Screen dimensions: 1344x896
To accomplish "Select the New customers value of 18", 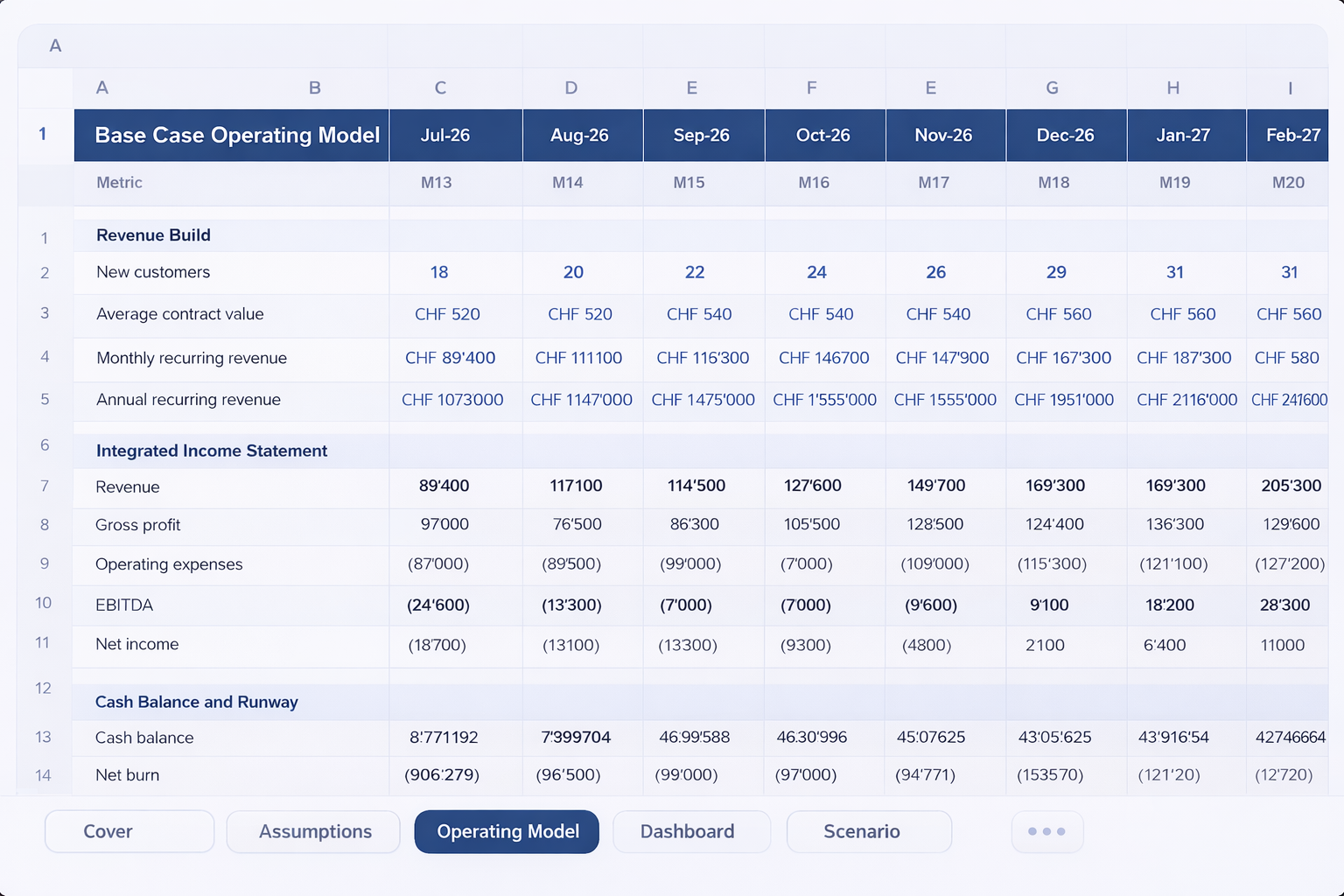I will click(438, 272).
